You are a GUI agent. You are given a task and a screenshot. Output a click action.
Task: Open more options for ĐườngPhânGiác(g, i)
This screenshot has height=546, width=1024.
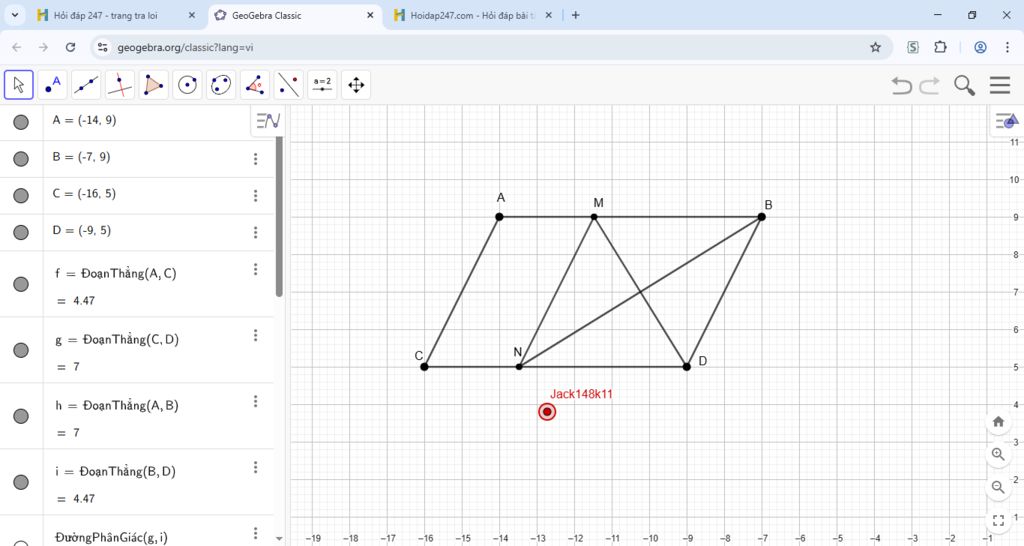click(x=255, y=533)
